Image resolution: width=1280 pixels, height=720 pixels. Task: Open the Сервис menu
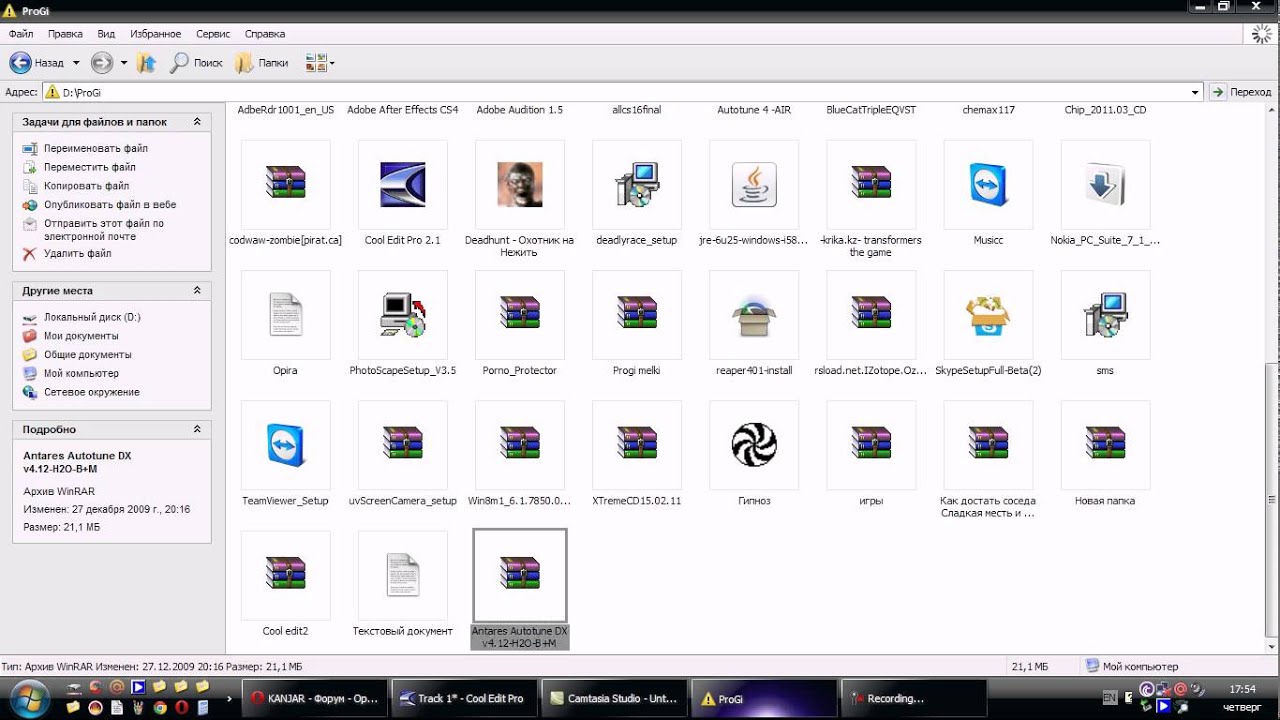tap(213, 34)
